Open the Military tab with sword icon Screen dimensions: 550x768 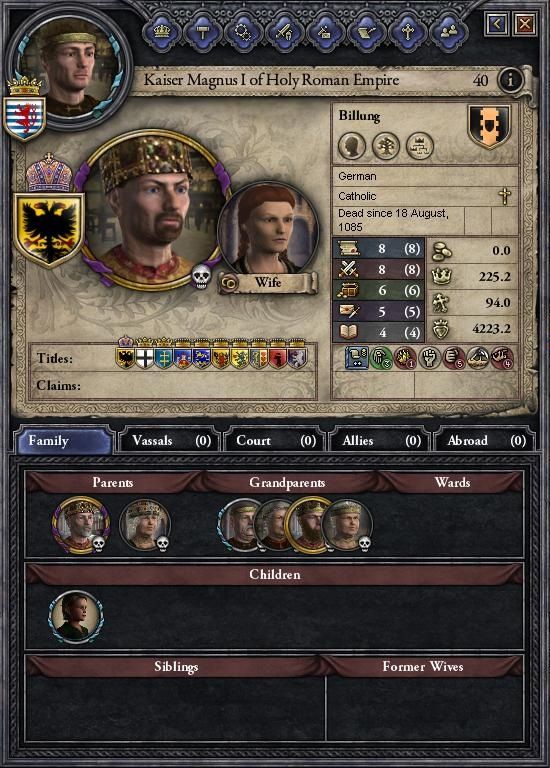click(x=285, y=32)
